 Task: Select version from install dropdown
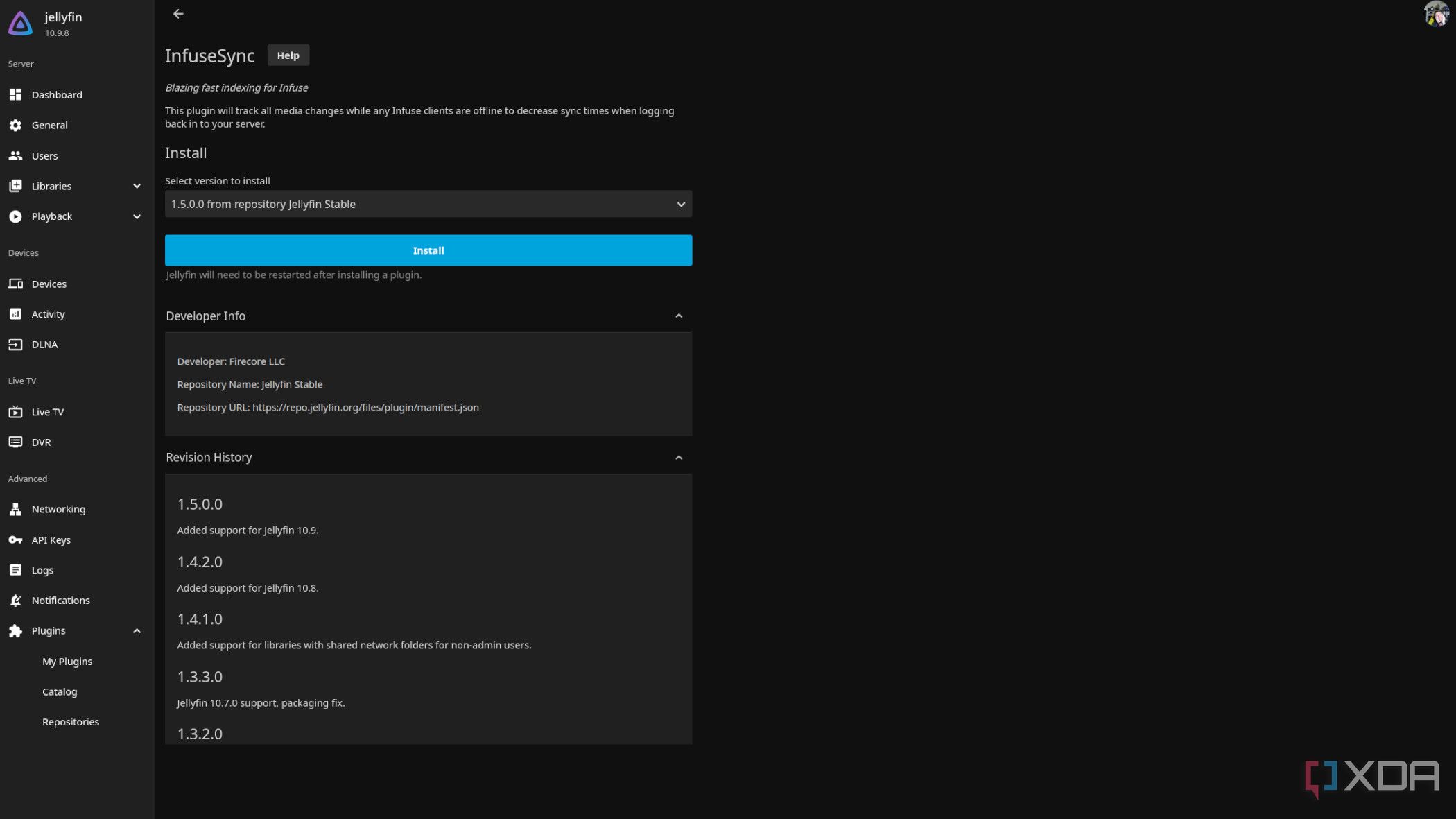tap(429, 203)
